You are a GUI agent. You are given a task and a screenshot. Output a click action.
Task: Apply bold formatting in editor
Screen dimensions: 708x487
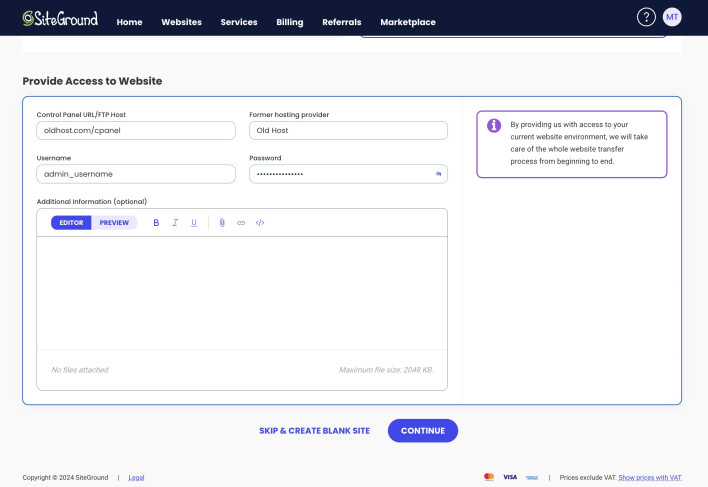tap(156, 223)
